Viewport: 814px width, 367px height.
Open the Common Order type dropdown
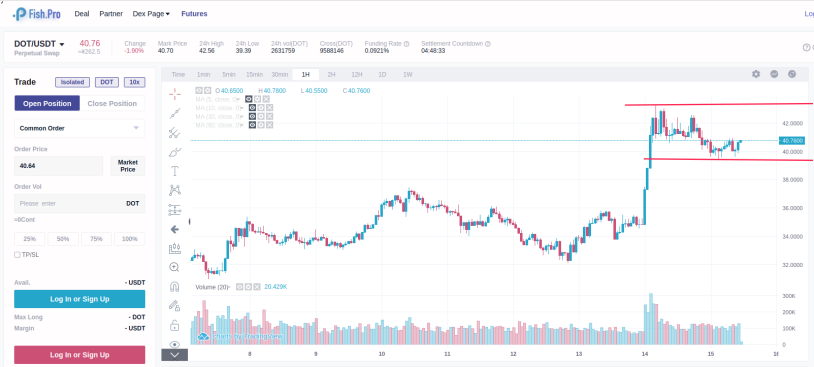click(79, 128)
